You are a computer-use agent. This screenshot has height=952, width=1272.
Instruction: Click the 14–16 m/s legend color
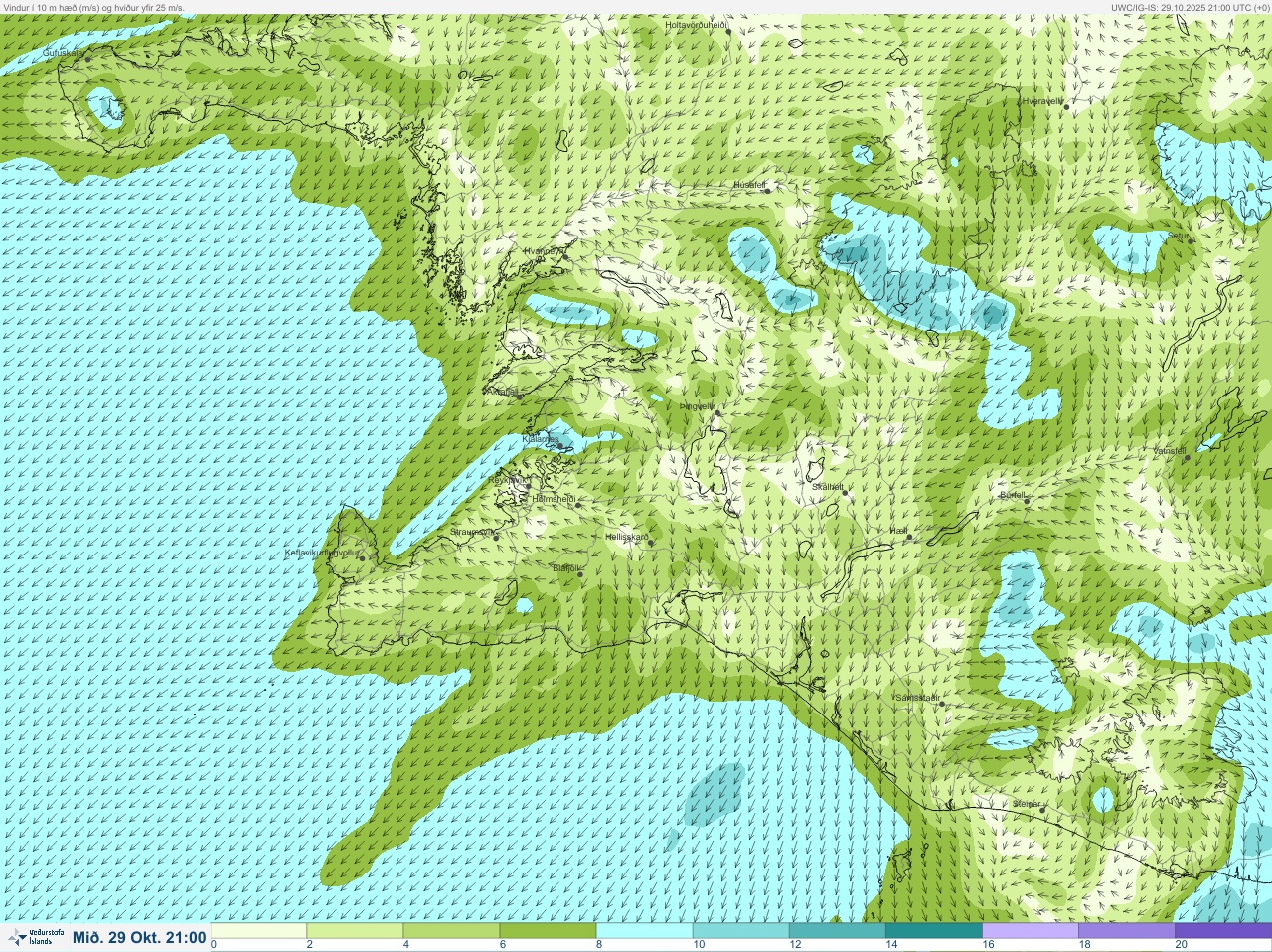[933, 931]
